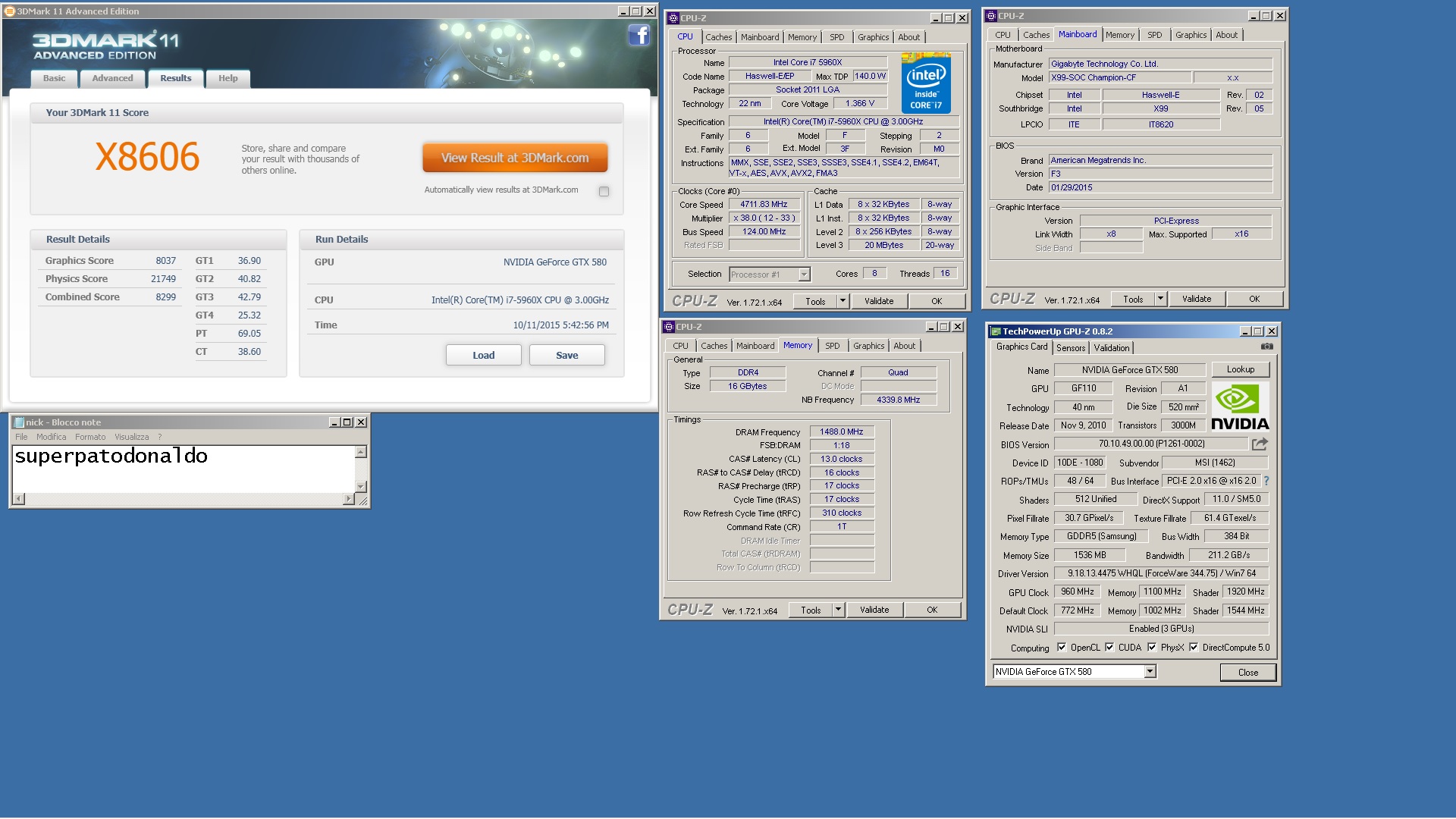Click OK in CPU-Z Memory window

932,610
